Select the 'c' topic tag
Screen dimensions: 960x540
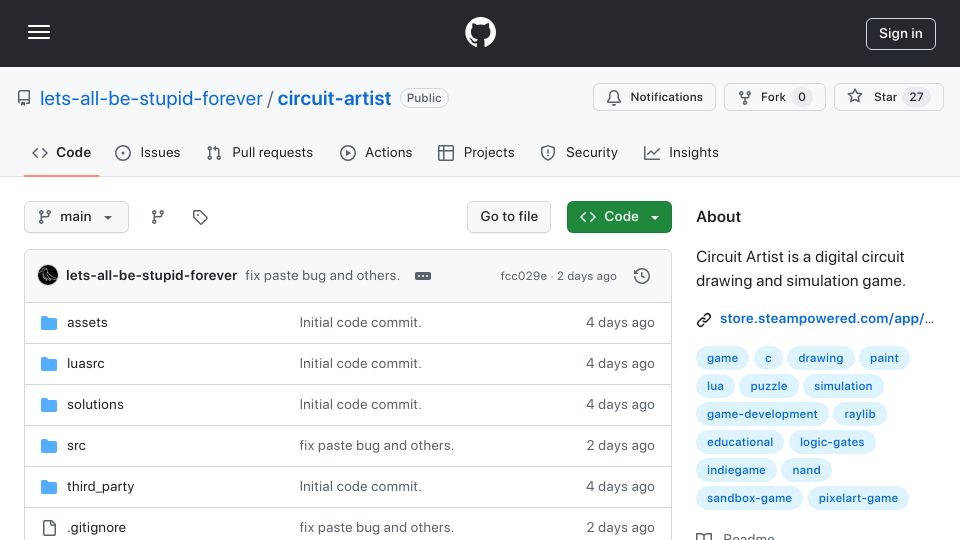pos(768,358)
